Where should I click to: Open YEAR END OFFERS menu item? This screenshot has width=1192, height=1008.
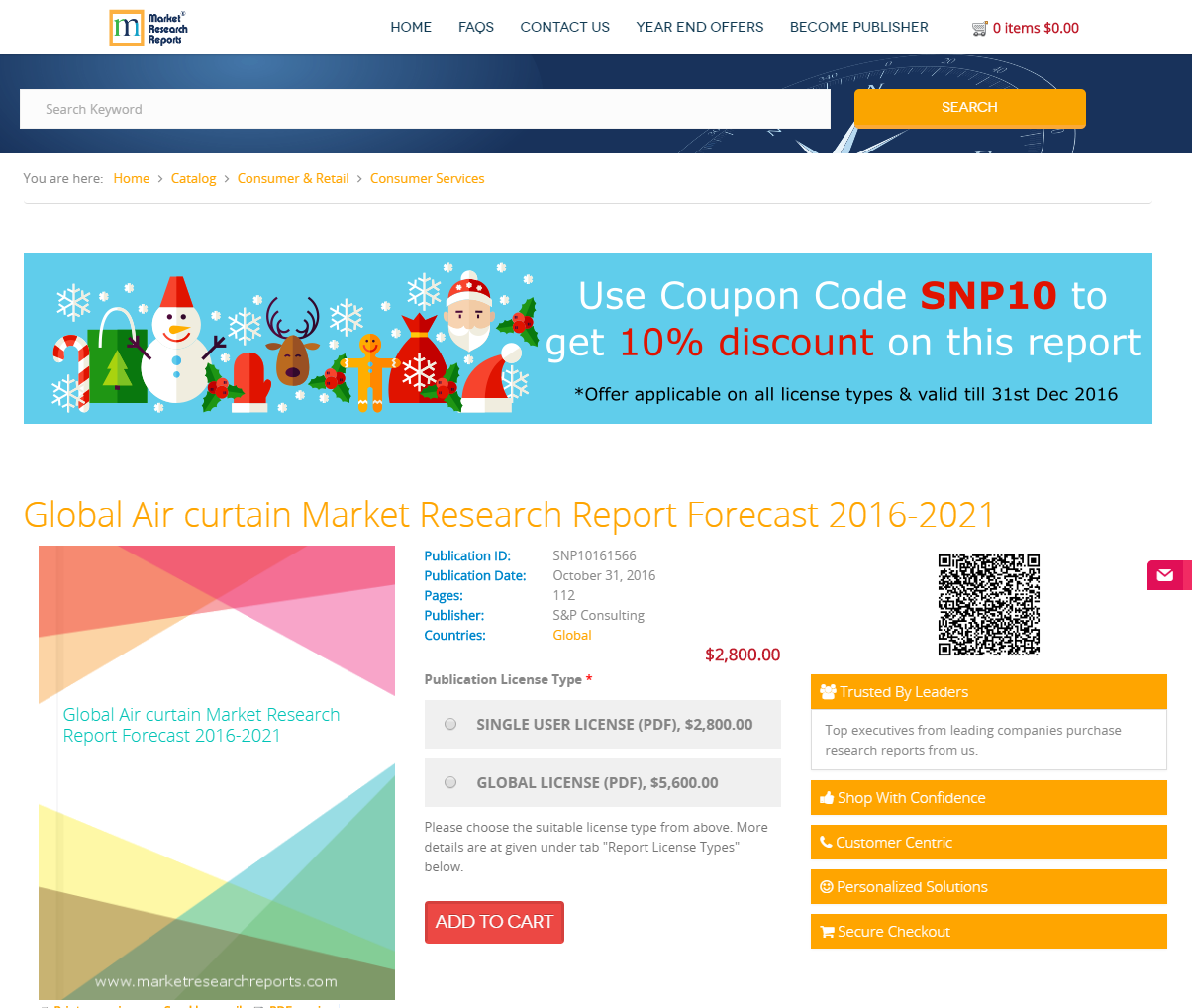(x=700, y=27)
